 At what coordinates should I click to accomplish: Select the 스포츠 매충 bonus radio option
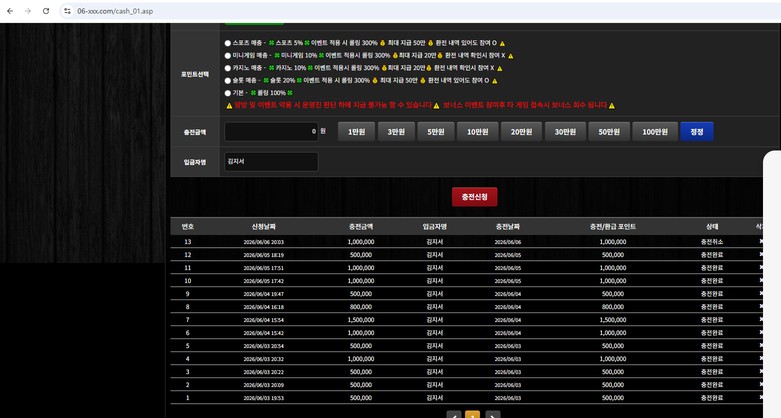tap(228, 43)
